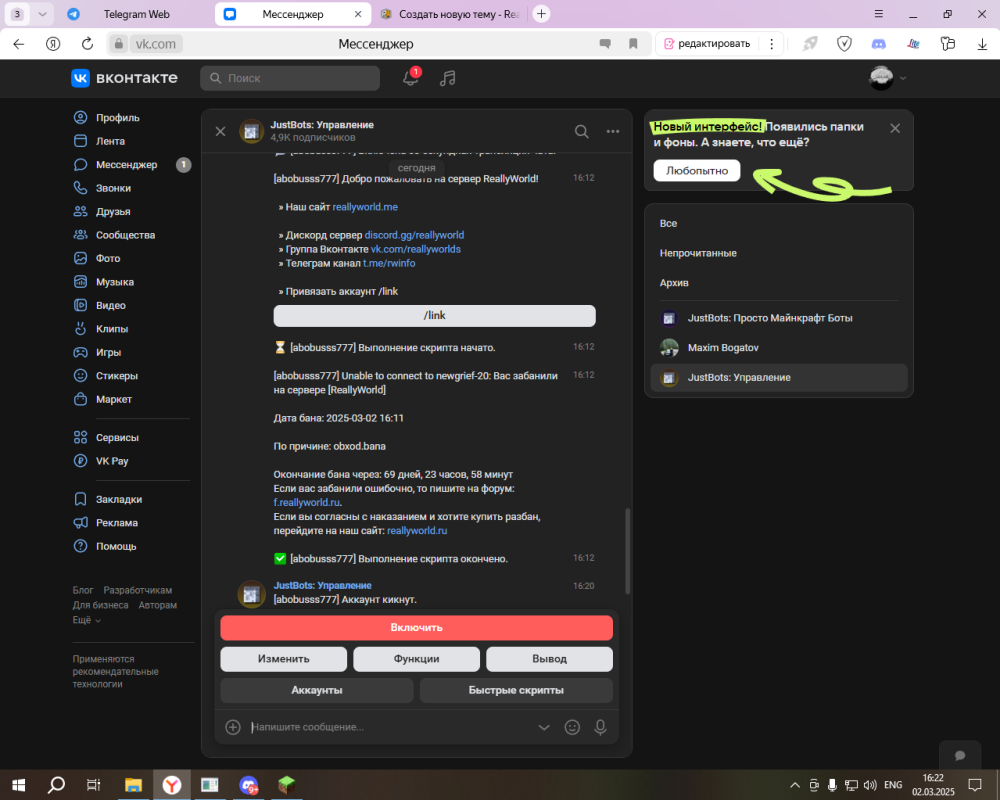
Task: Open reallyworld.me site link
Action: [365, 207]
